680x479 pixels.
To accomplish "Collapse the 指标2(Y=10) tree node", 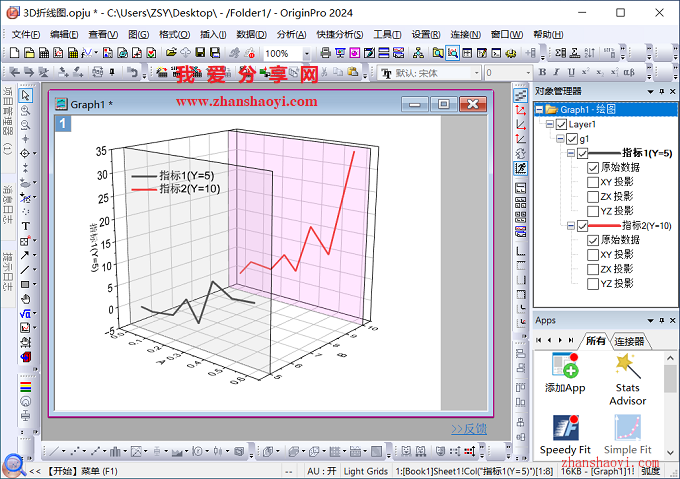I will click(x=571, y=226).
